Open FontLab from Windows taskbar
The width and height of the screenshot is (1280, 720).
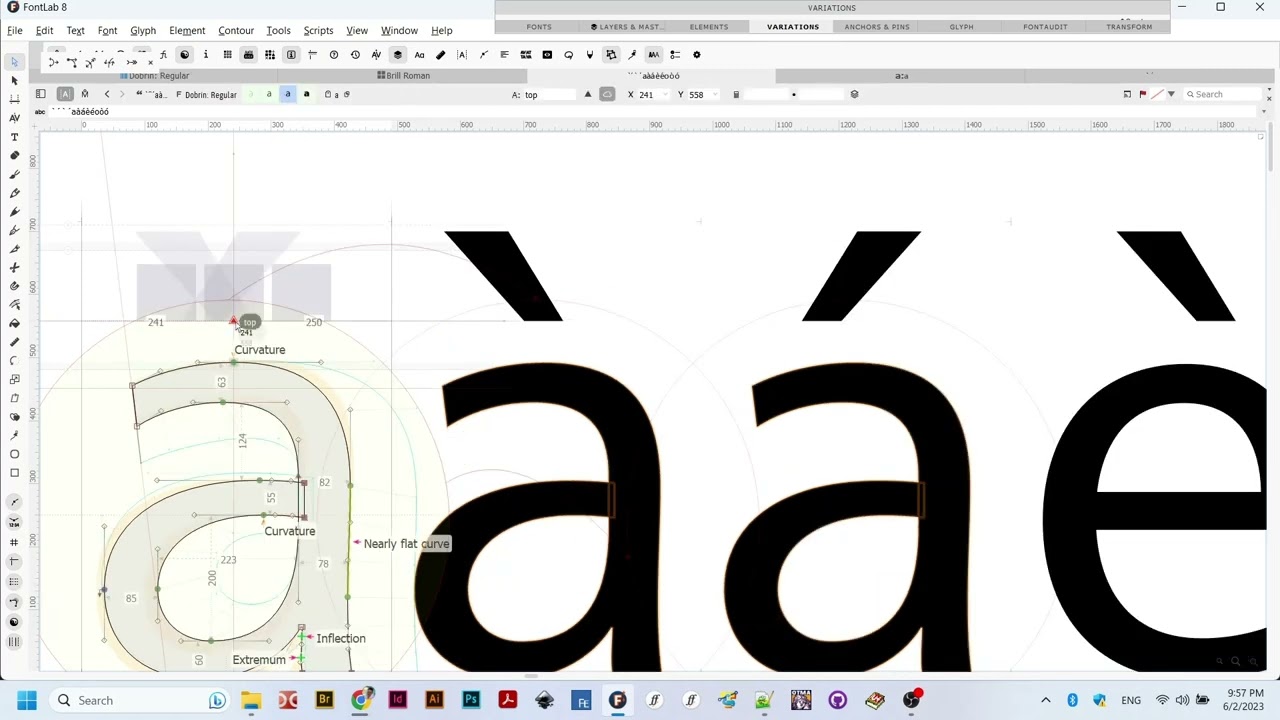617,700
